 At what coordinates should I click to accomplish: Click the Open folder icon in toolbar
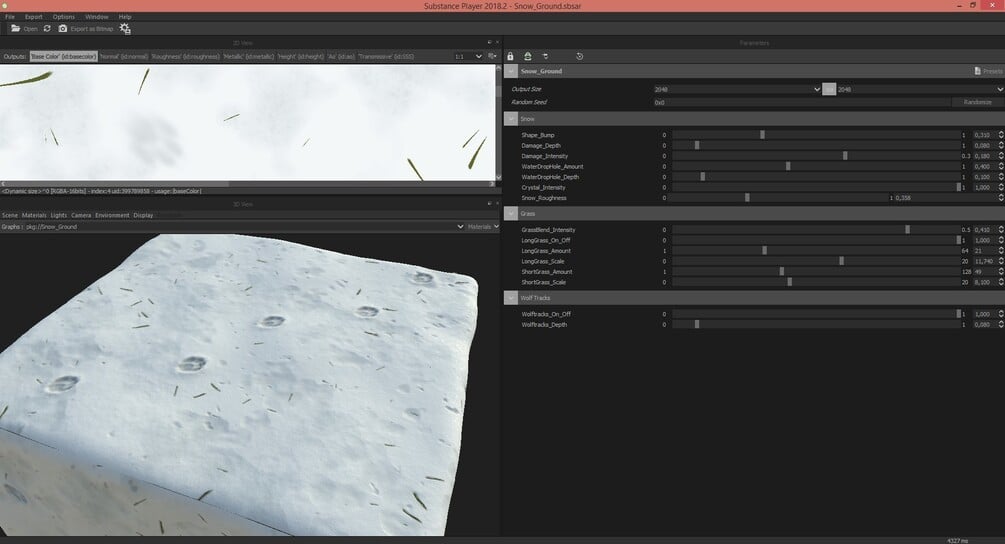[x=15, y=29]
